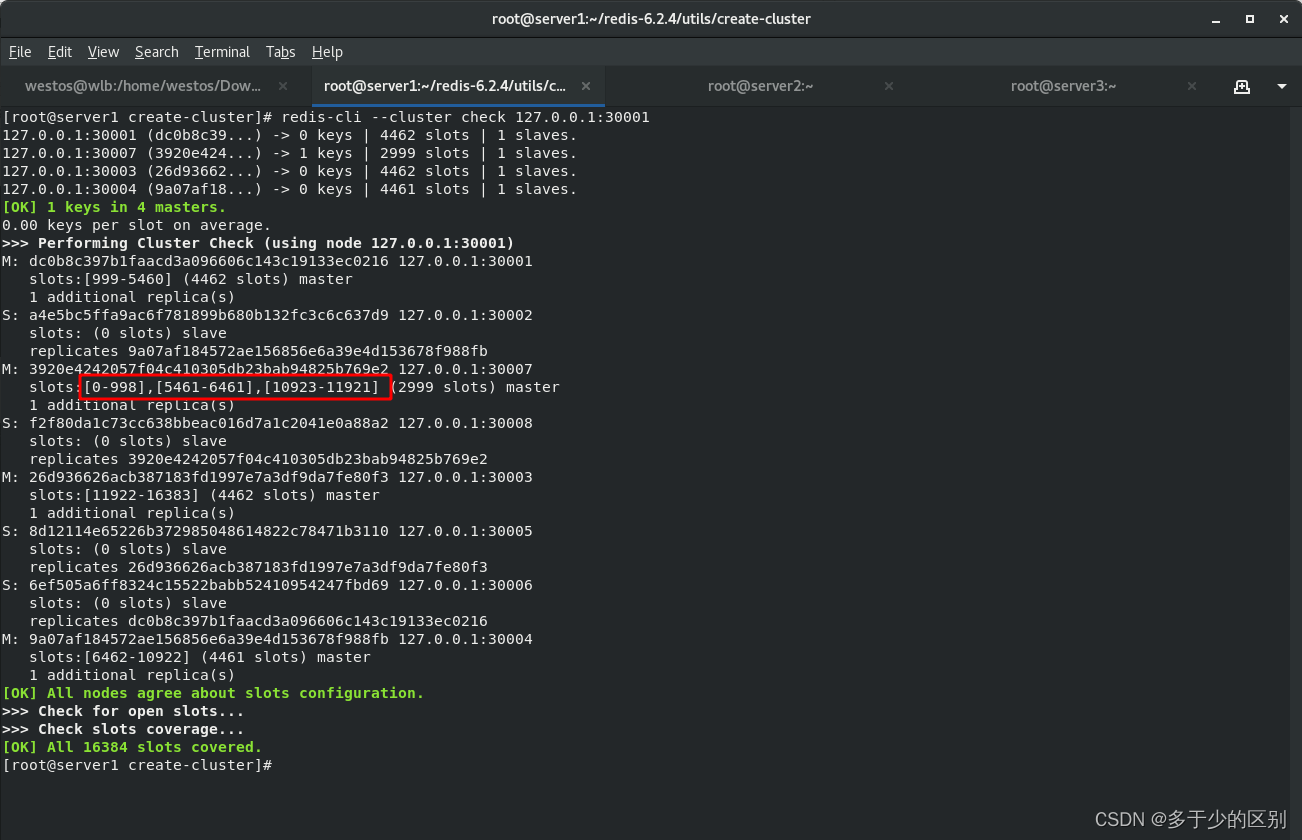Click slave node a4e5bc5ffa9ac6f7 30002 line
Screen dimensions: 1302x840
[x=267, y=315]
